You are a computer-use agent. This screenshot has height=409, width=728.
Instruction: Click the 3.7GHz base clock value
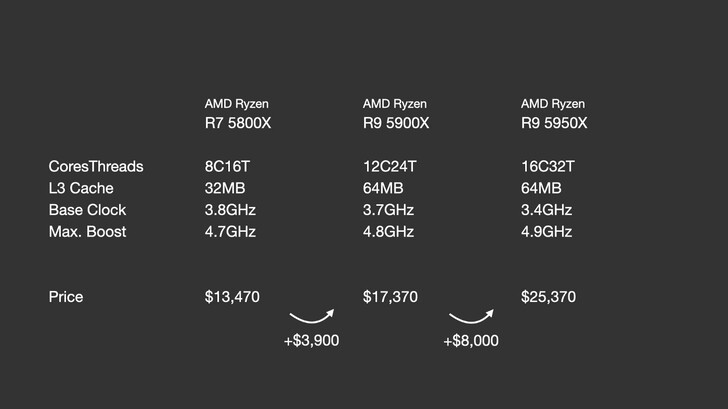pyautogui.click(x=389, y=210)
